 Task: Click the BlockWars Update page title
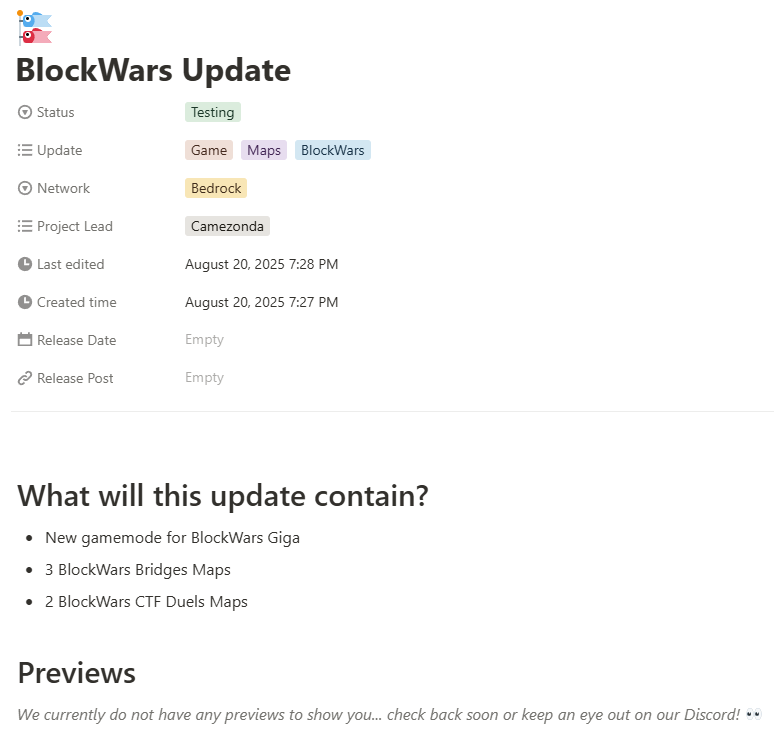(x=154, y=70)
